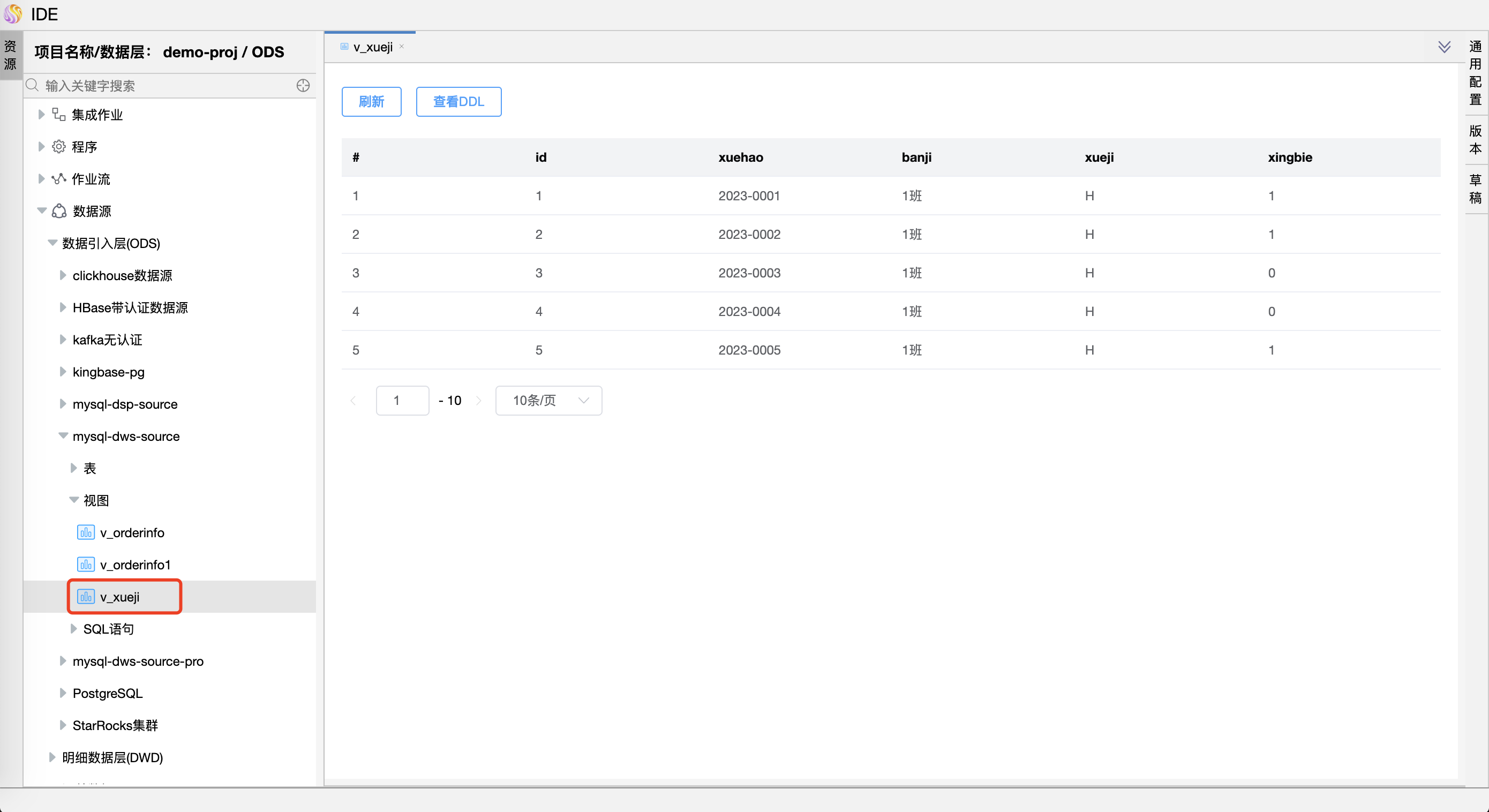
Task: Click the 查看DDL button
Action: tap(458, 102)
